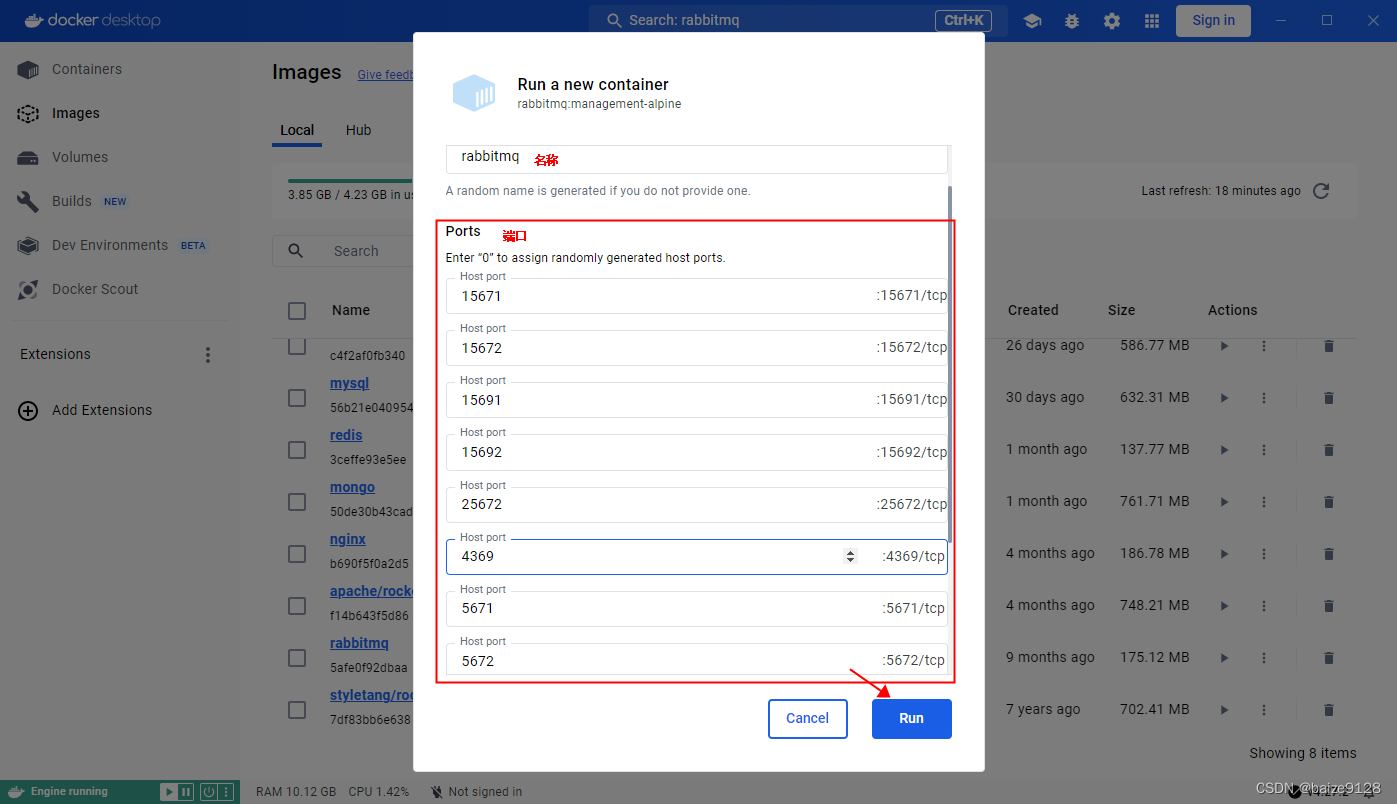Click the Add Extensions plus icon
Viewport: 1397px width, 804px height.
(x=28, y=410)
